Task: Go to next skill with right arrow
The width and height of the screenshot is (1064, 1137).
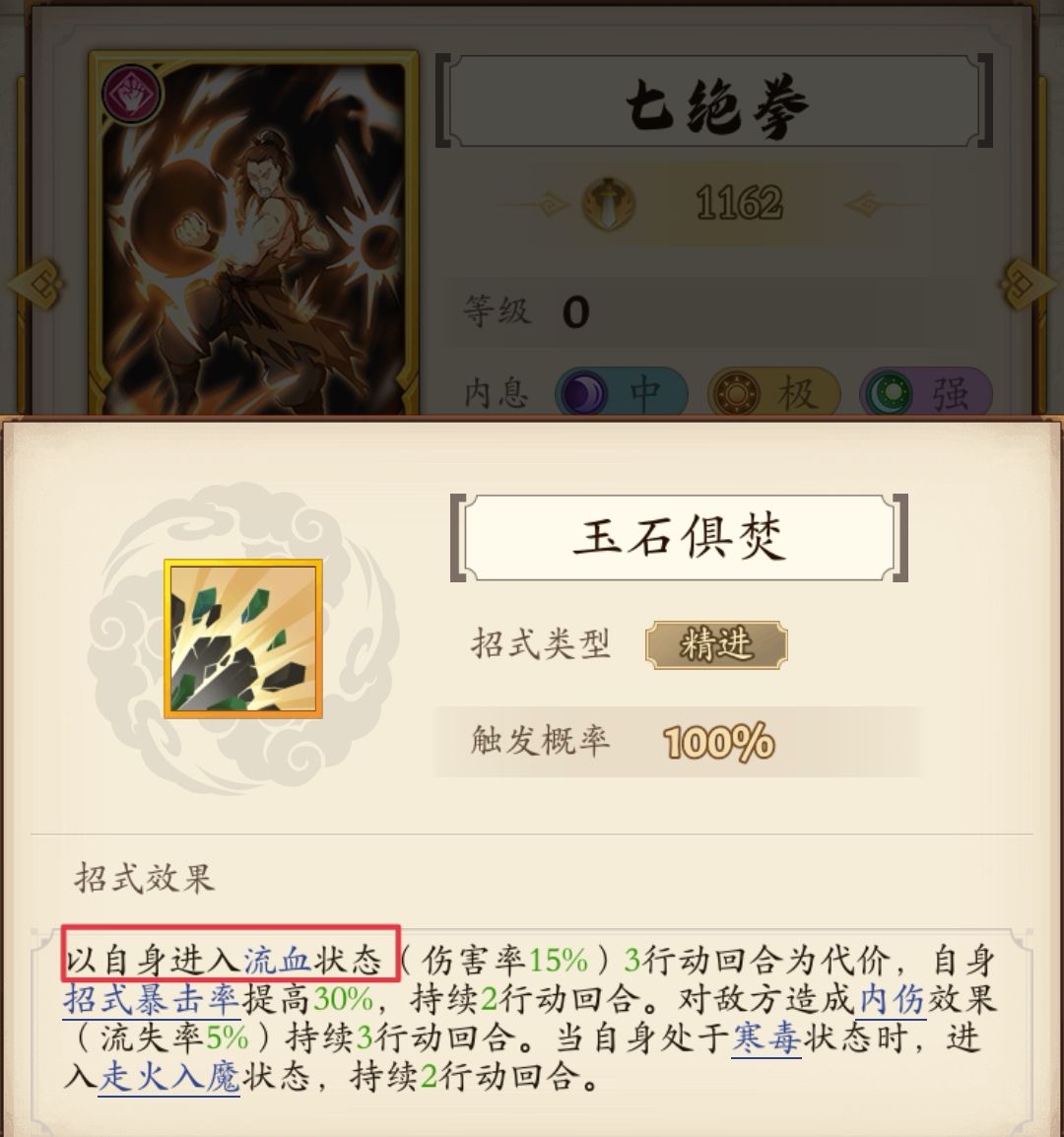Action: (x=1030, y=284)
